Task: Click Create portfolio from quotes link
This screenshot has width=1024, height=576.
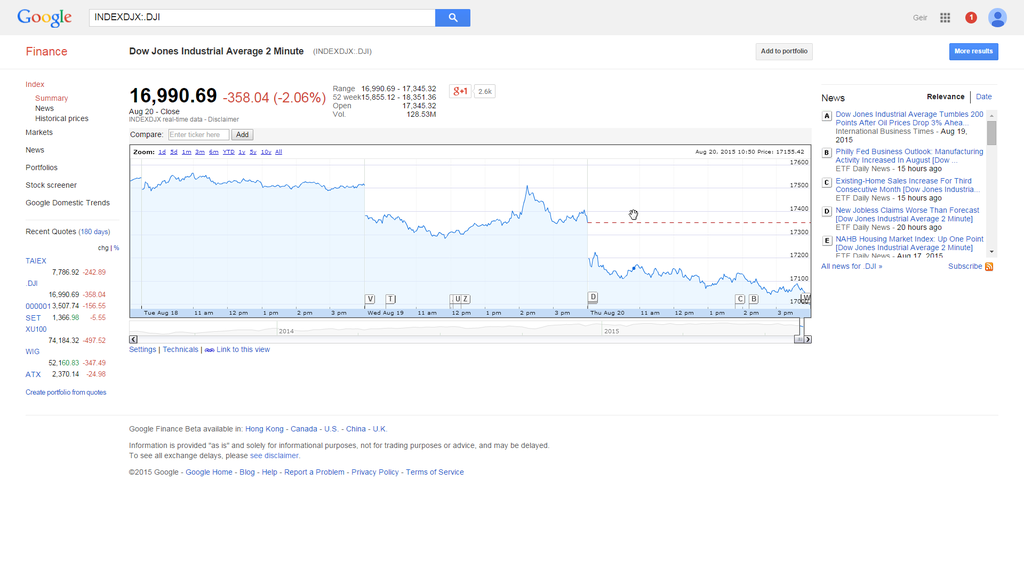Action: 66,392
